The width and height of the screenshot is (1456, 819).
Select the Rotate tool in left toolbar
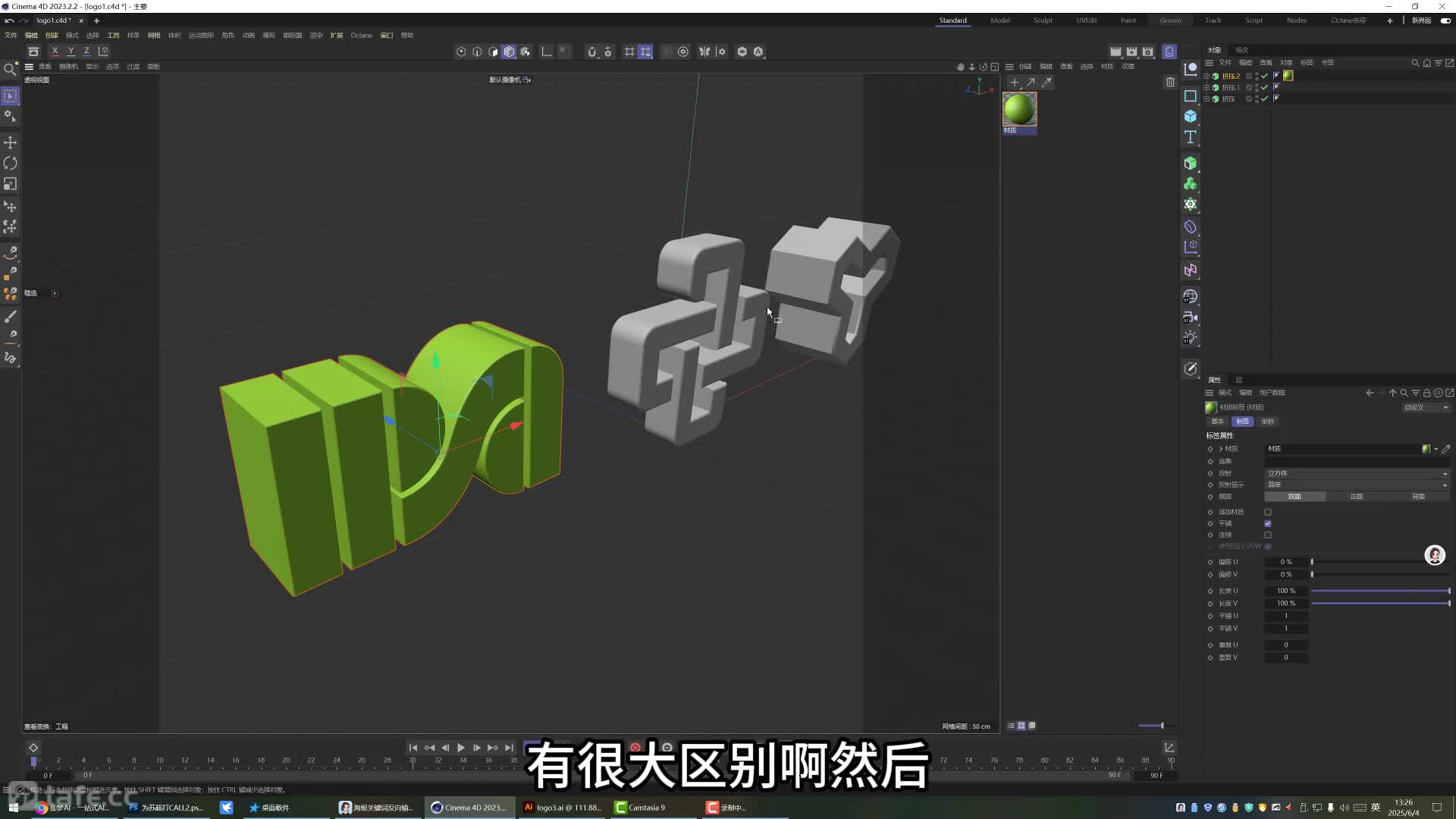(11, 163)
